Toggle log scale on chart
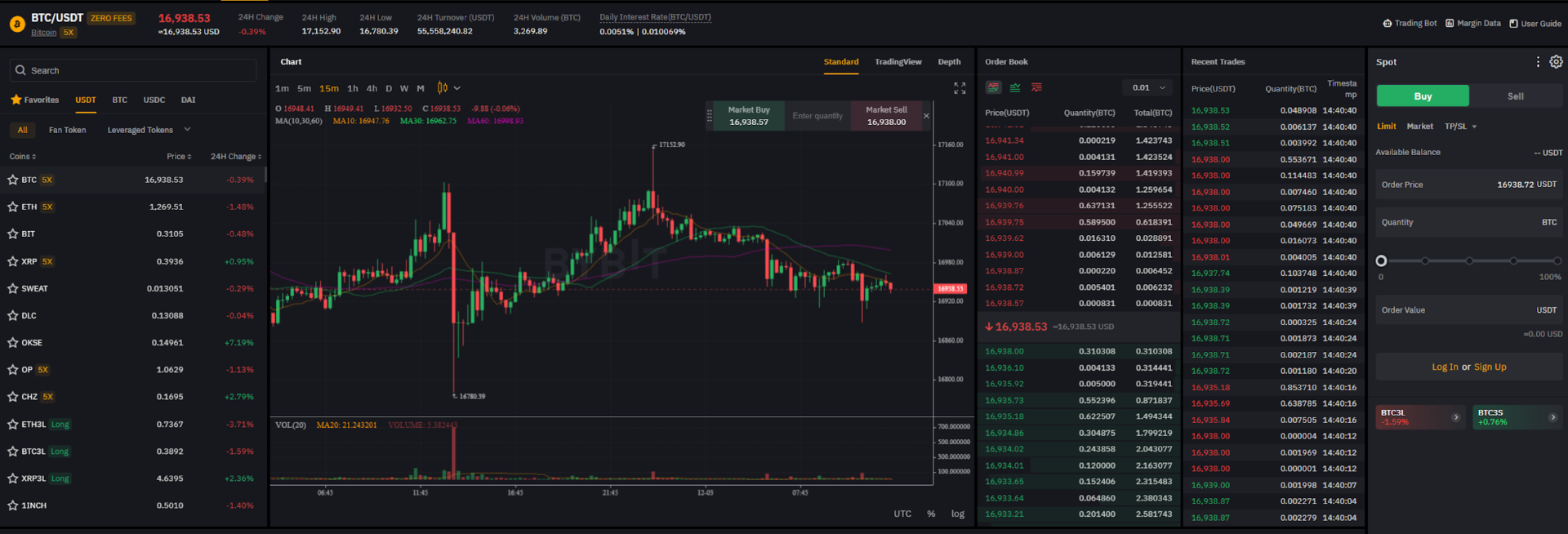 (x=957, y=514)
